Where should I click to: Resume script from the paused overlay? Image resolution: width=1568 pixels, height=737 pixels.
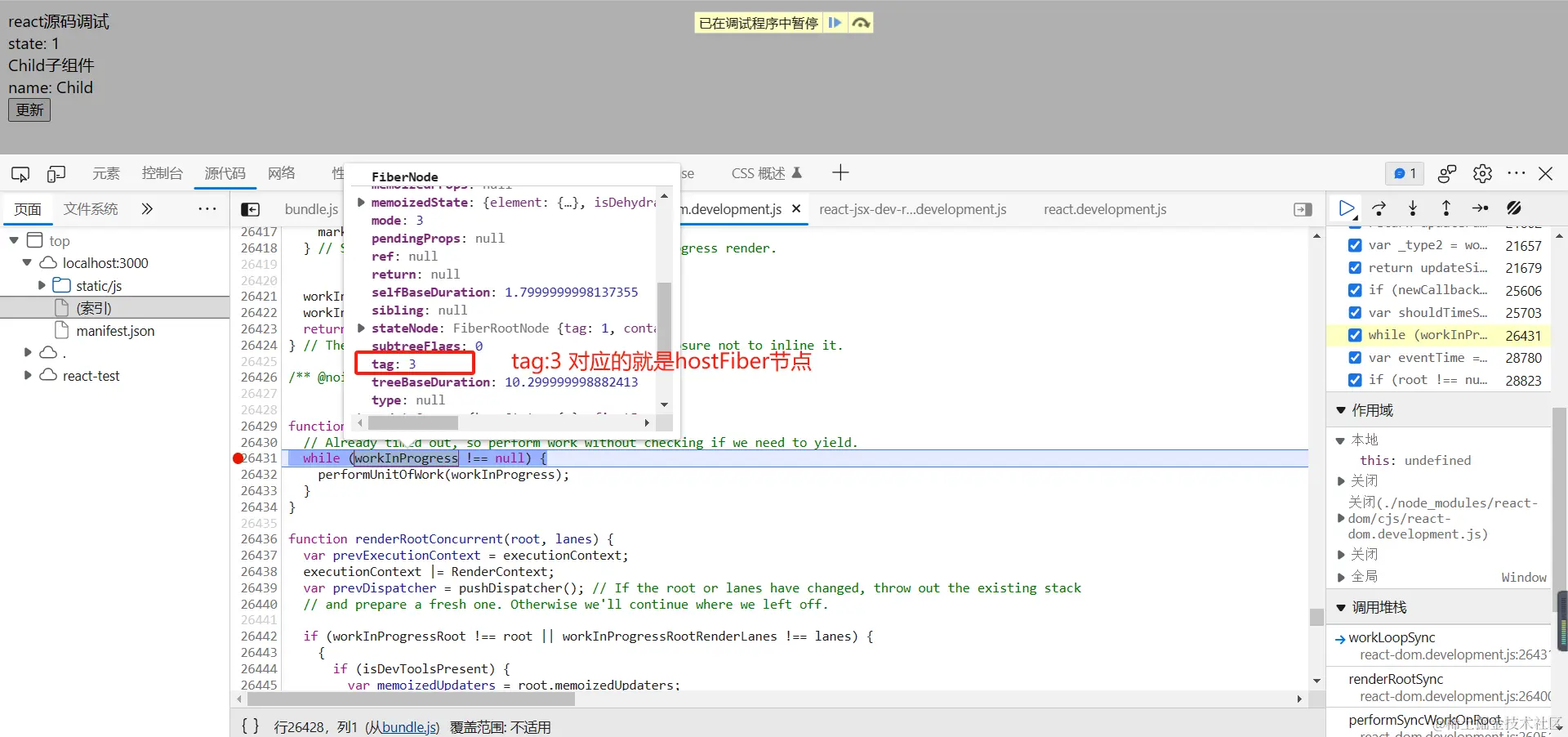(x=835, y=23)
